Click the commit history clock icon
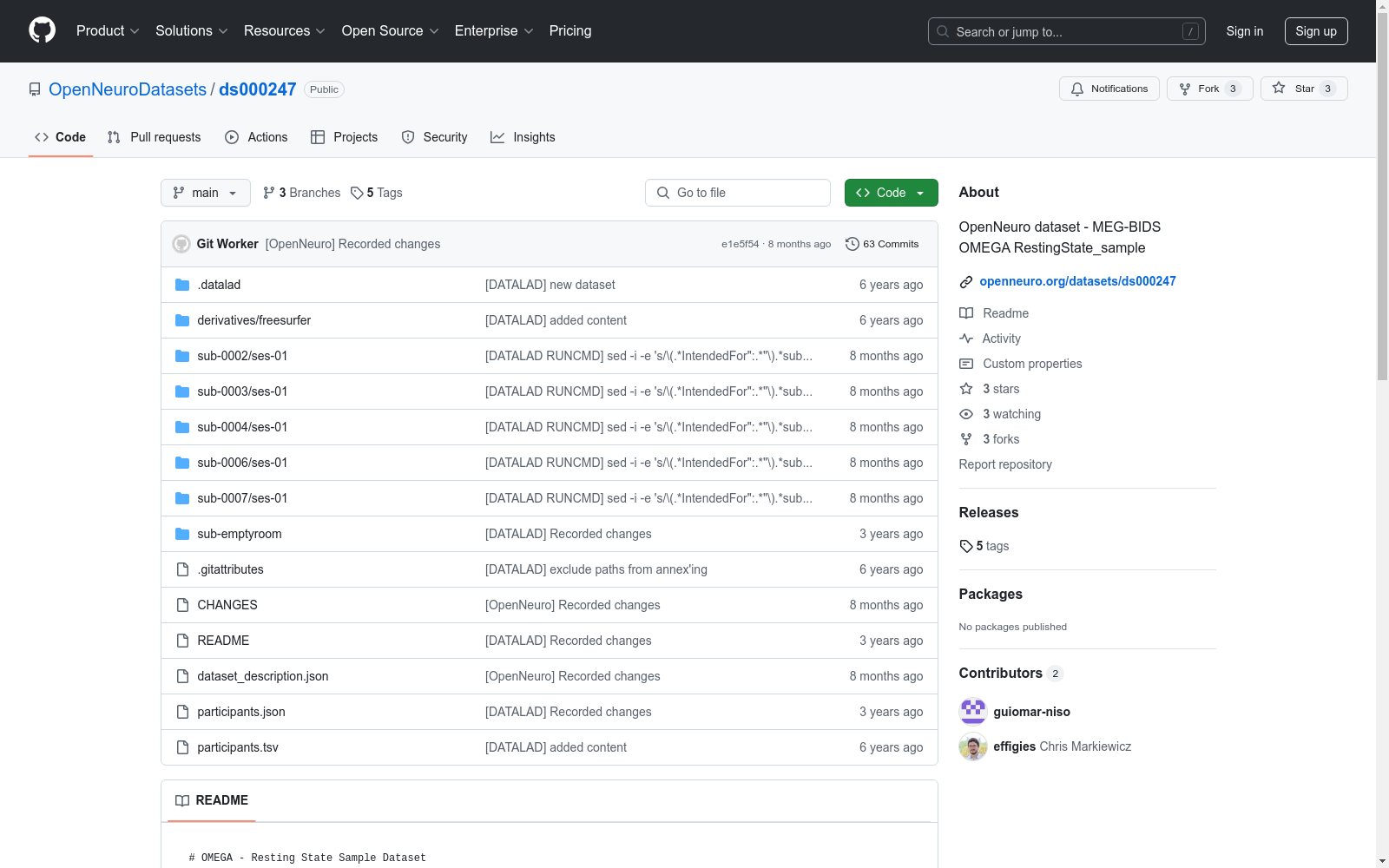 (852, 244)
